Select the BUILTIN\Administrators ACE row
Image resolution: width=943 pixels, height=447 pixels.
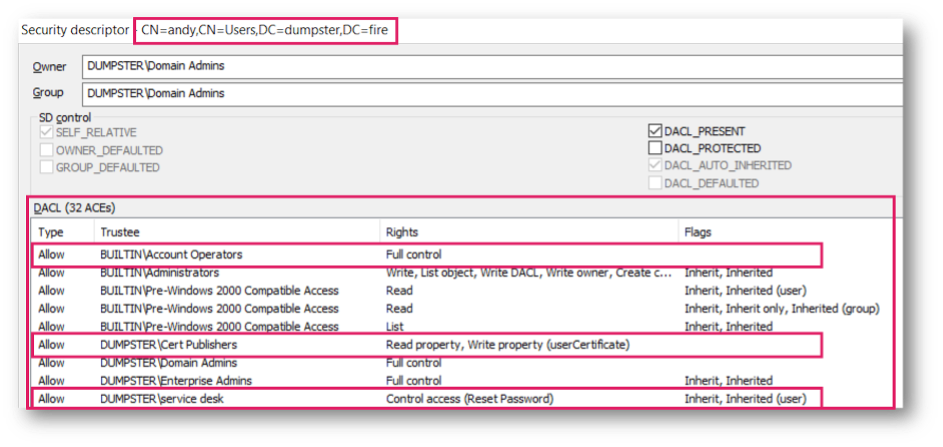[x=462, y=273]
